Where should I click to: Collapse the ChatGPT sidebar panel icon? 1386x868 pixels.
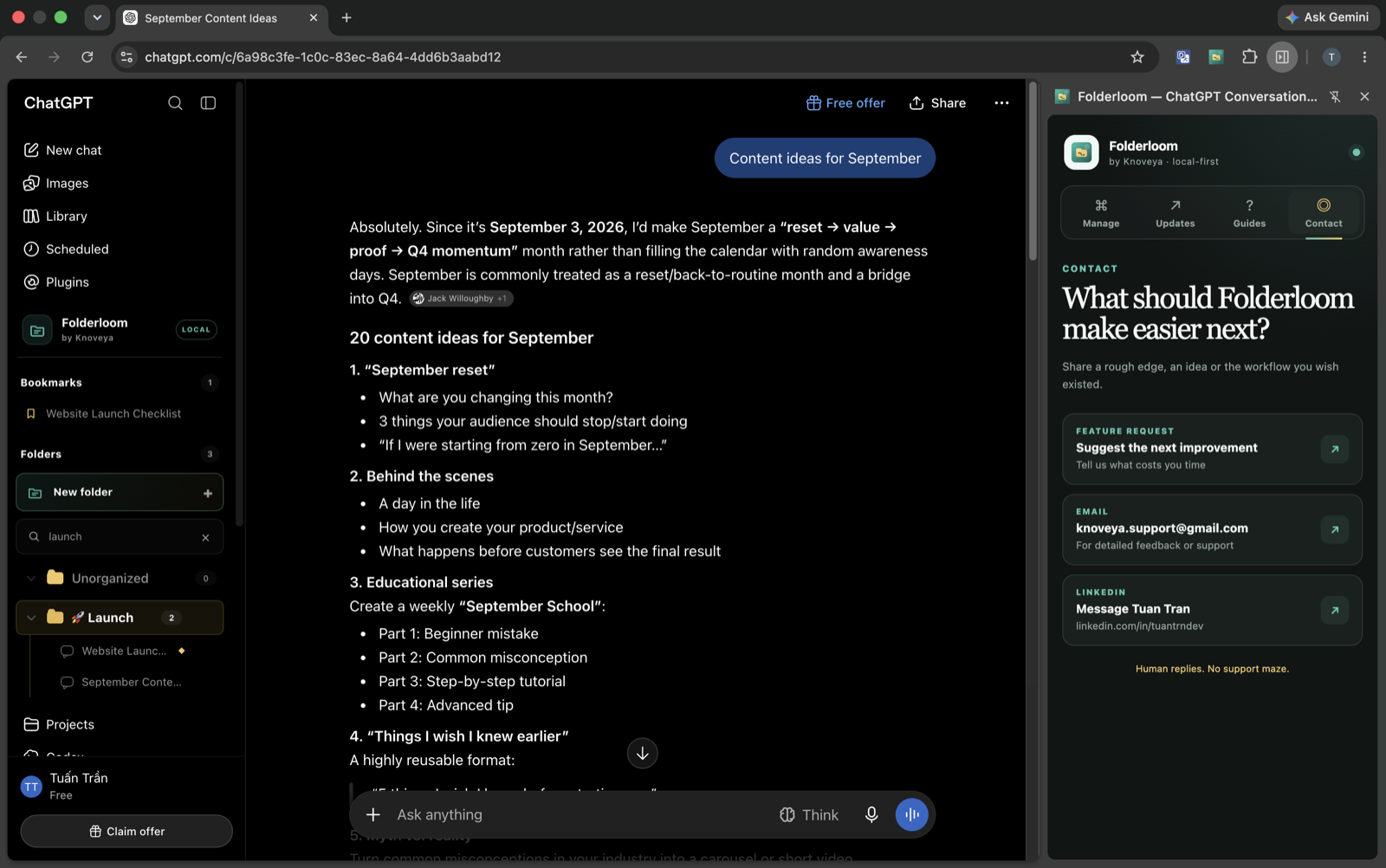[x=208, y=103]
